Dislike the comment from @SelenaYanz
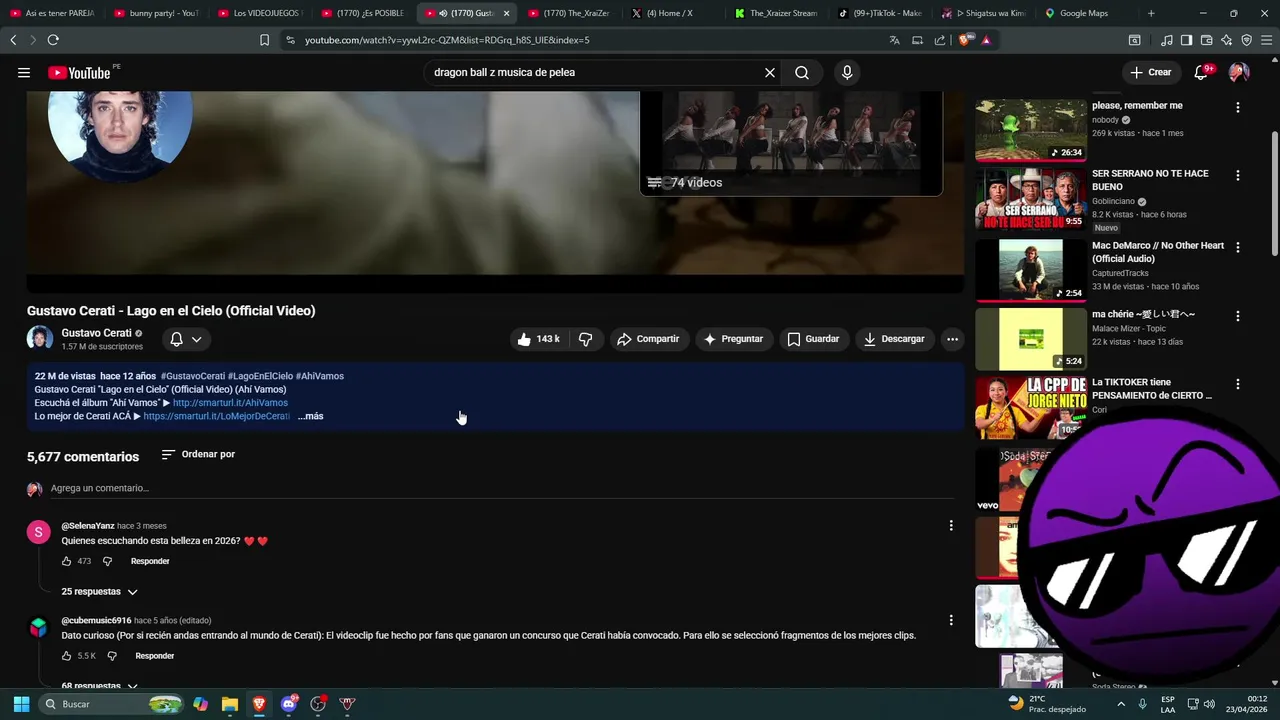Screen dimensions: 1280x720 click(108, 561)
